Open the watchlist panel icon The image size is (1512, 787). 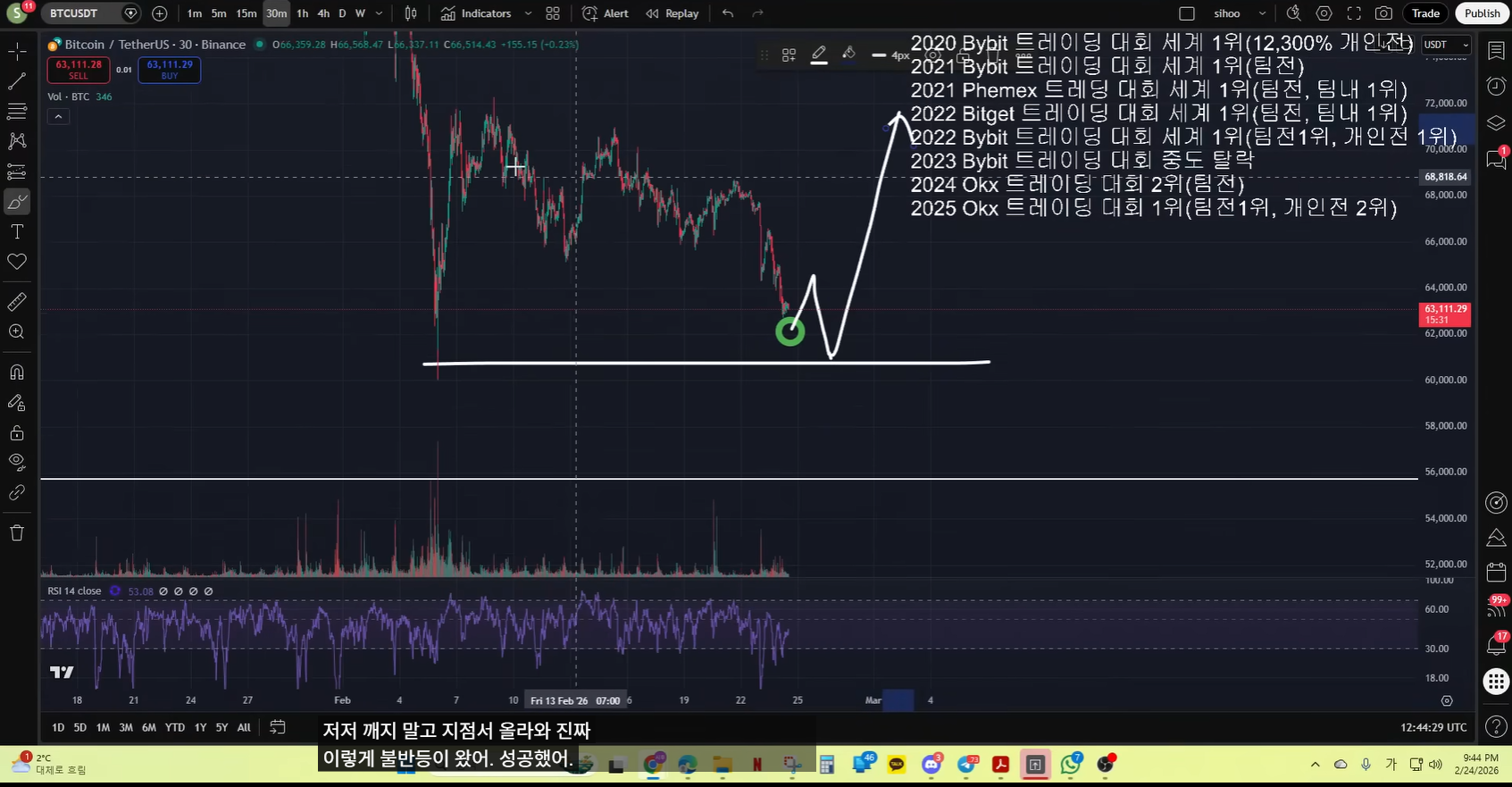1496,51
